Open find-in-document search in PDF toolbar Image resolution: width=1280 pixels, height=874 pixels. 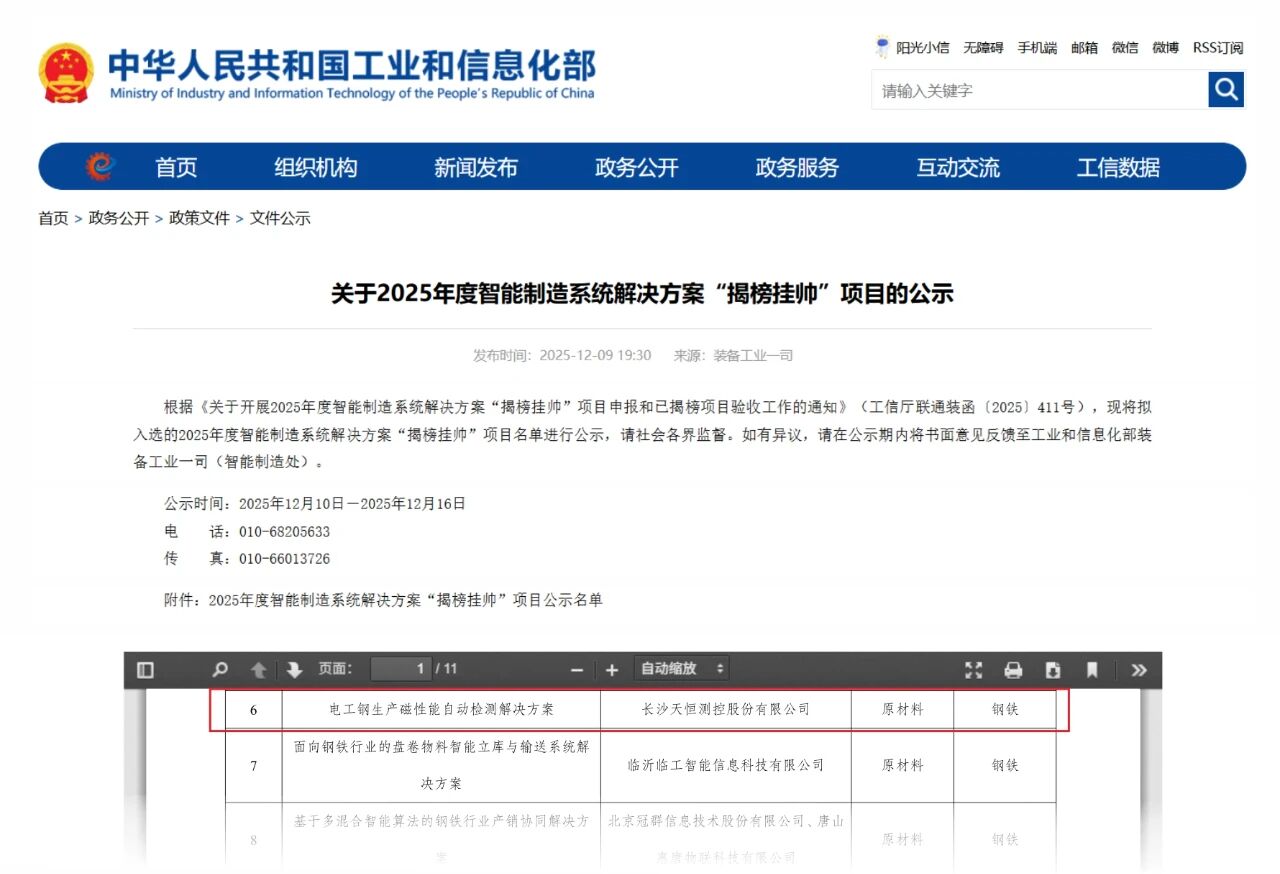pos(220,669)
